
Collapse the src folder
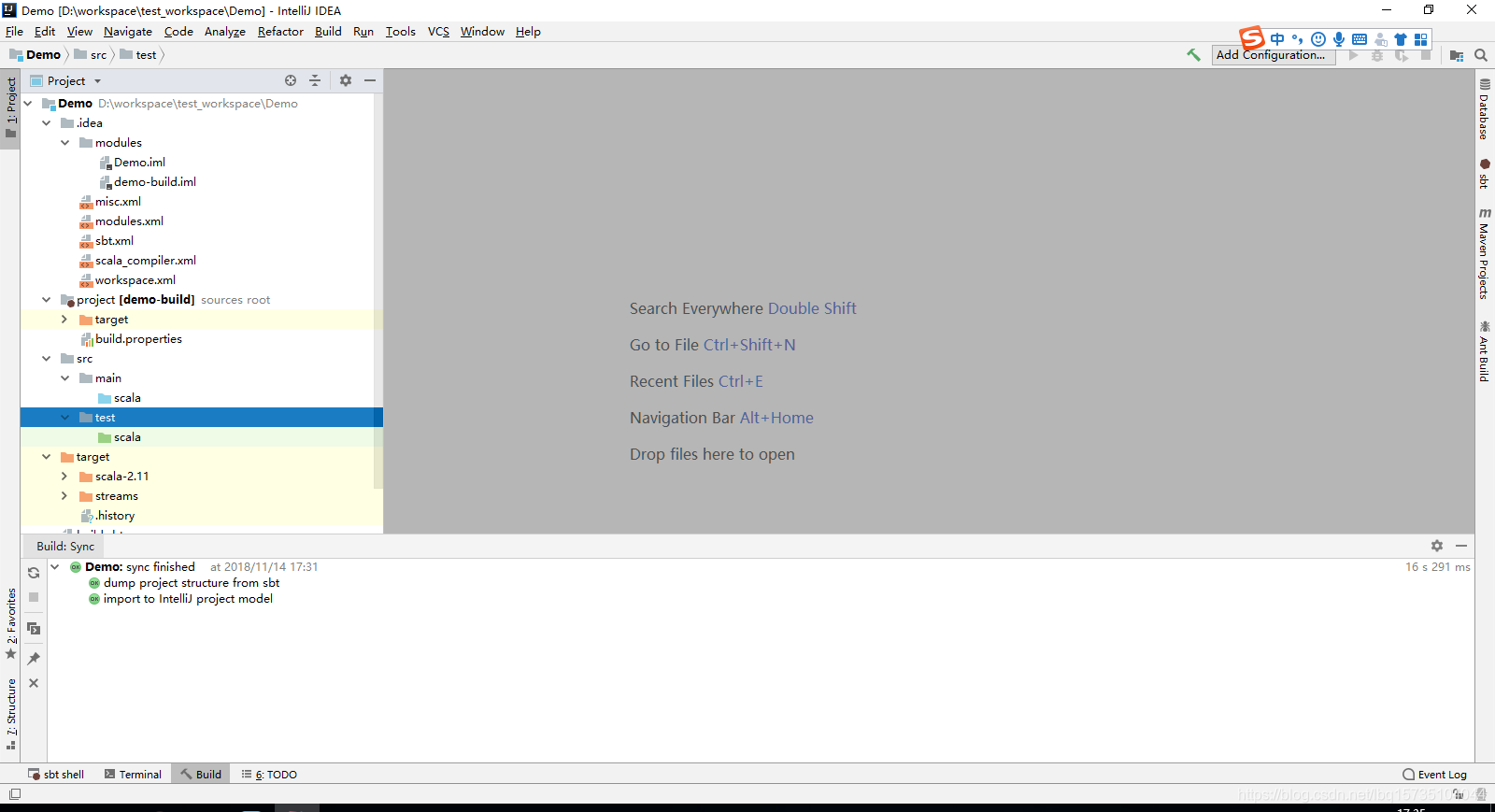[47, 359]
